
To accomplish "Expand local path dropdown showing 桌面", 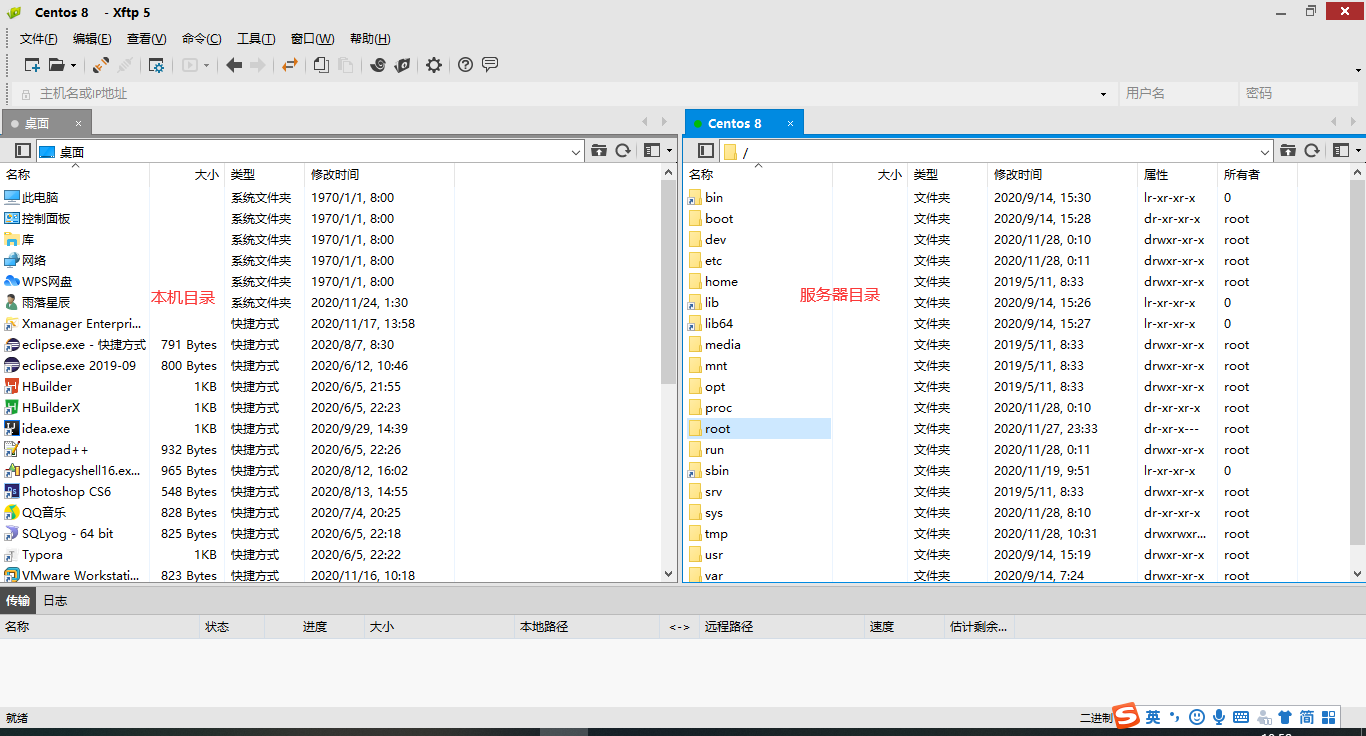I will (x=576, y=152).
